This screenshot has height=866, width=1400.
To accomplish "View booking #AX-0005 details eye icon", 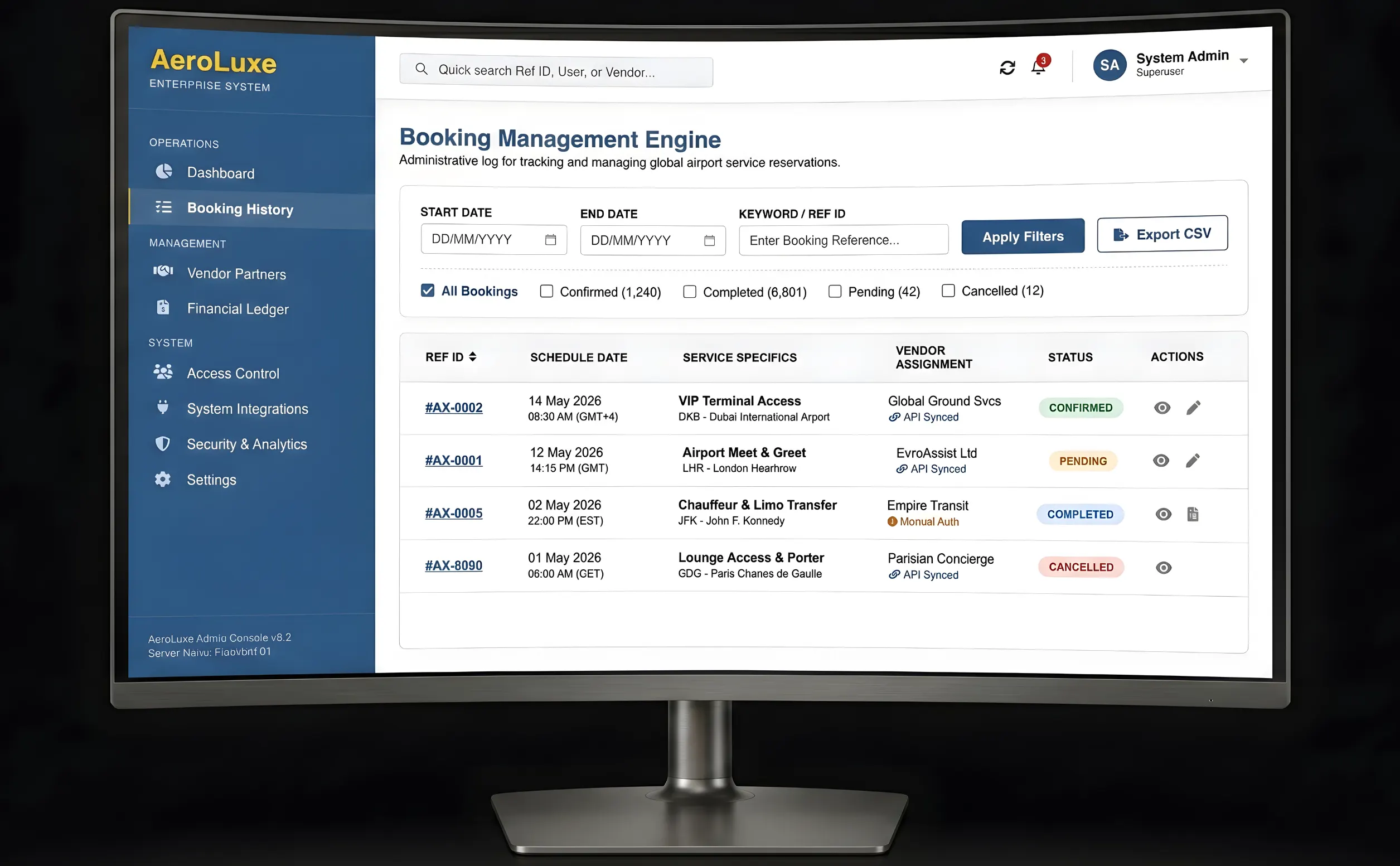I will pyautogui.click(x=1163, y=514).
